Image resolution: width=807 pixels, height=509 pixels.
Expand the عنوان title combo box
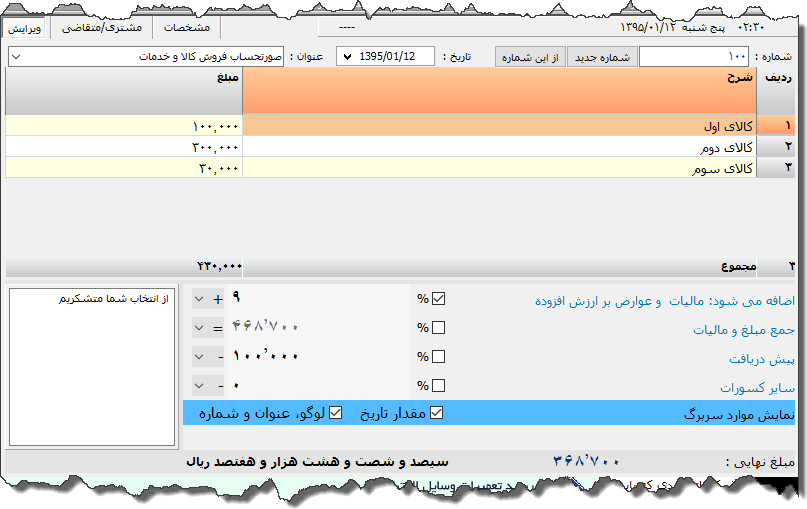(x=18, y=57)
